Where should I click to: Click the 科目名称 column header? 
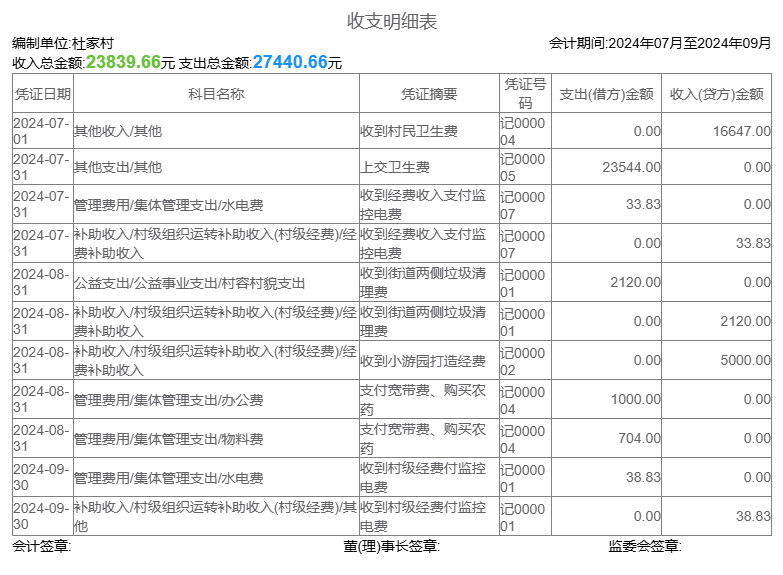[216, 94]
